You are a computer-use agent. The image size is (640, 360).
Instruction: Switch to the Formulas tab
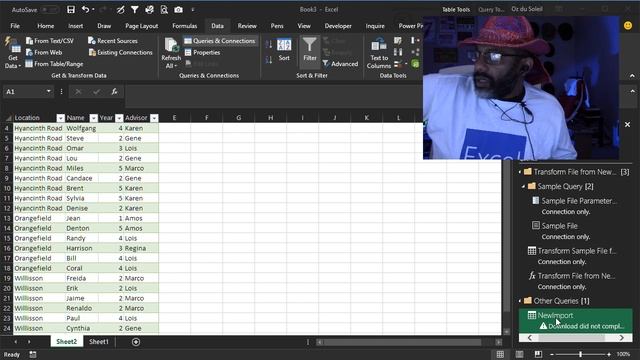pyautogui.click(x=184, y=26)
